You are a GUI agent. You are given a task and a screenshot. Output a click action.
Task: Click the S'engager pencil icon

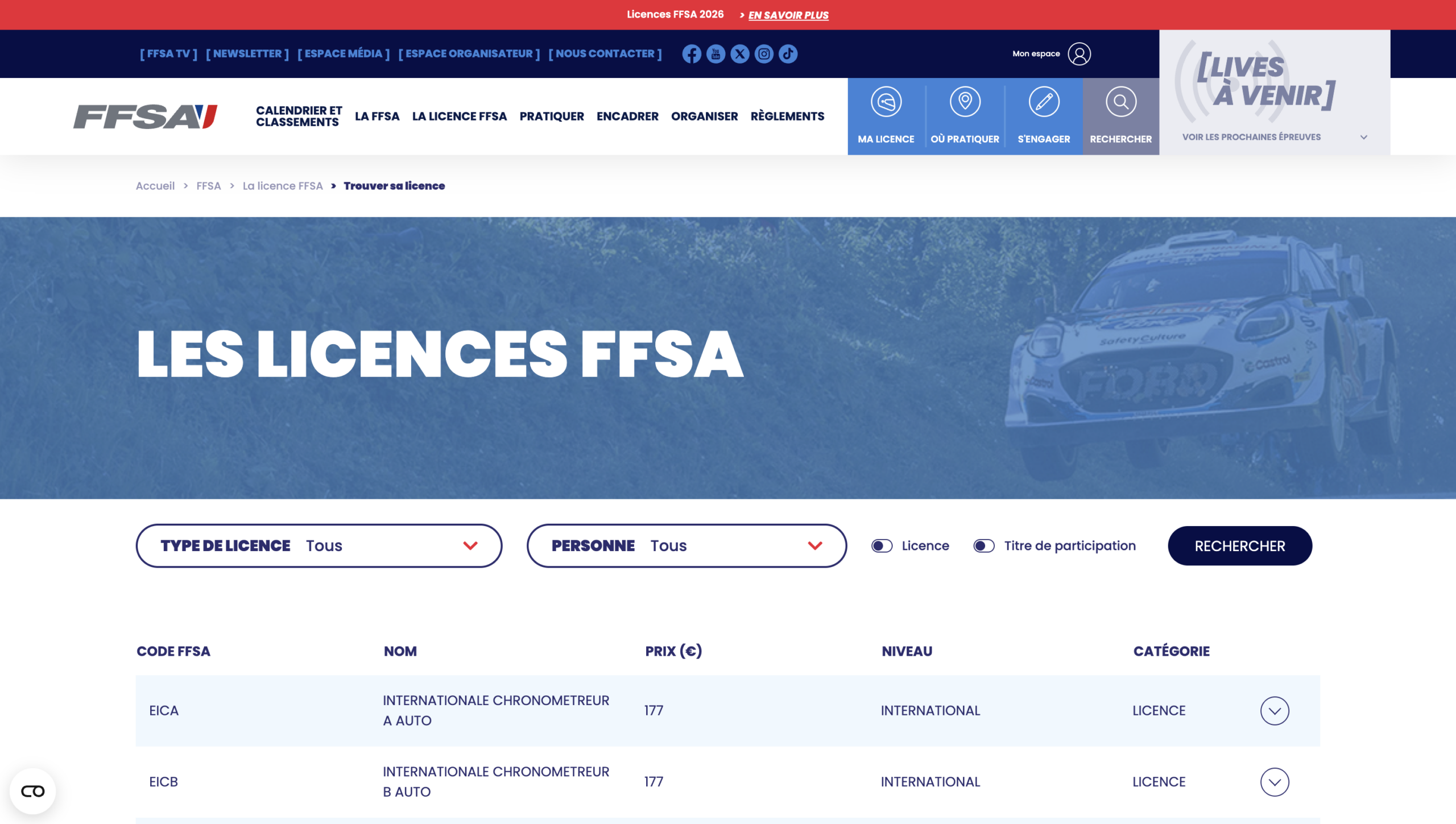(1044, 102)
